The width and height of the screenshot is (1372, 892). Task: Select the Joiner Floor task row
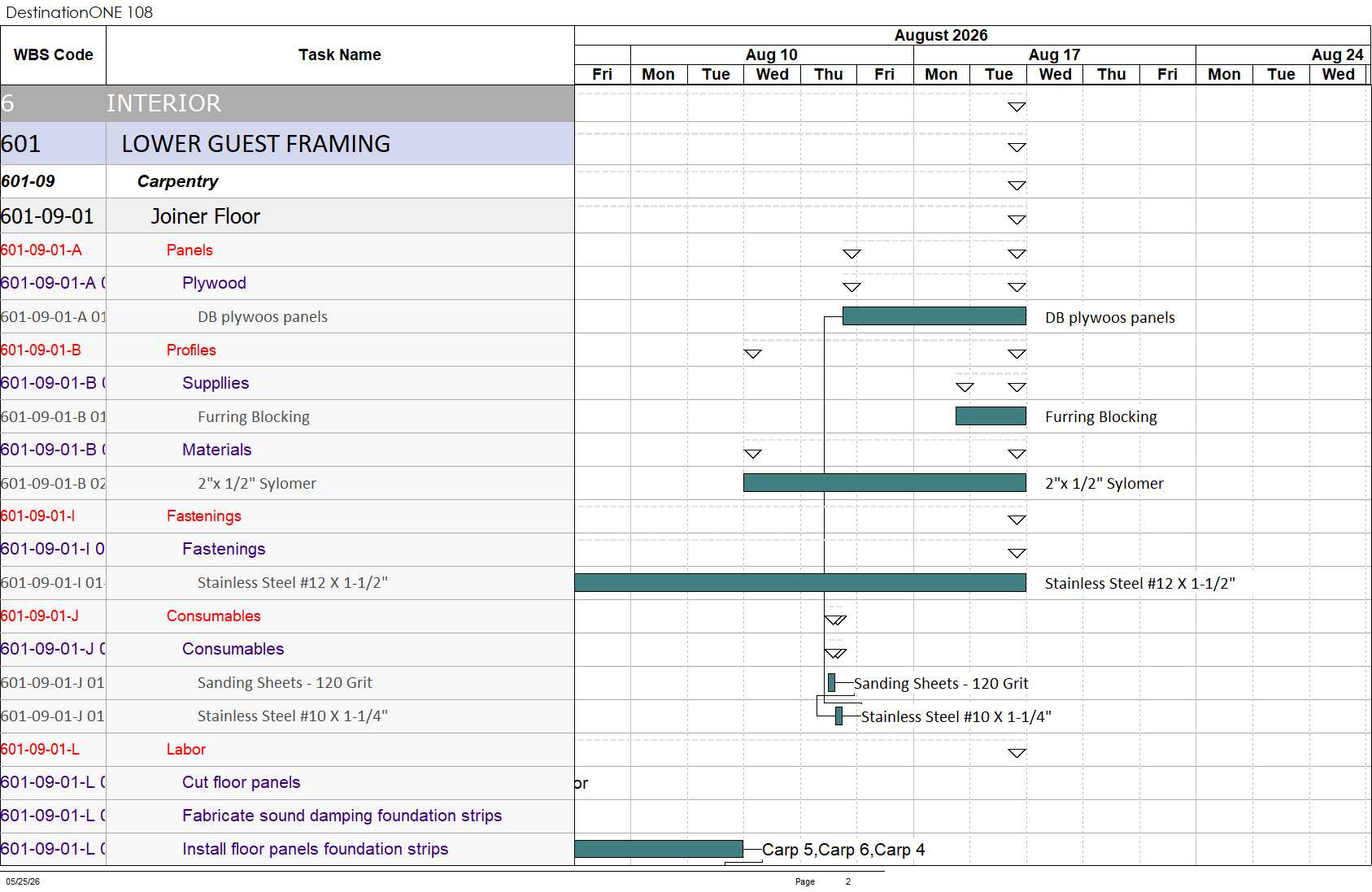287,216
